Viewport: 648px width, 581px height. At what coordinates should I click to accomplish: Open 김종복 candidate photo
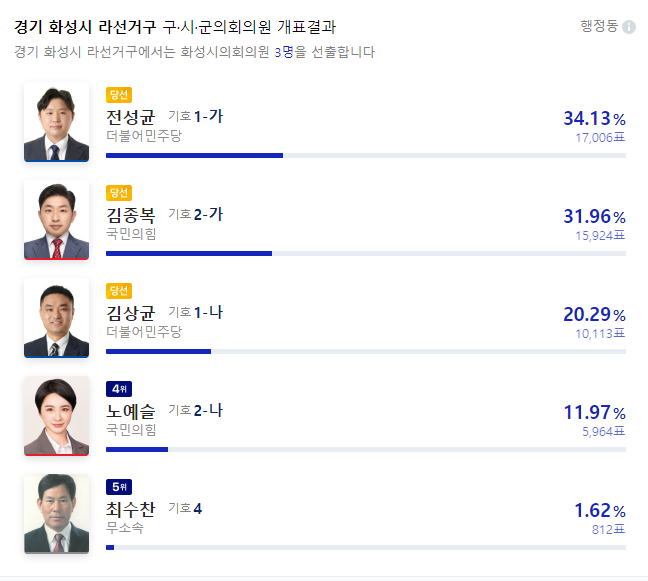56,220
